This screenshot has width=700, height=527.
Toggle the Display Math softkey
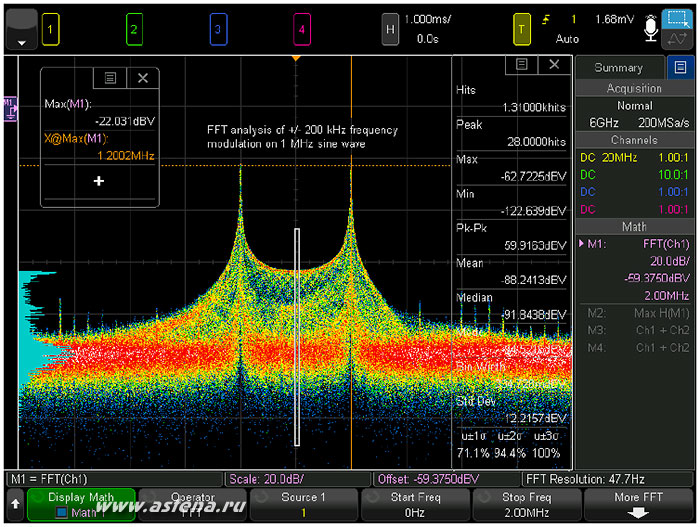81,505
